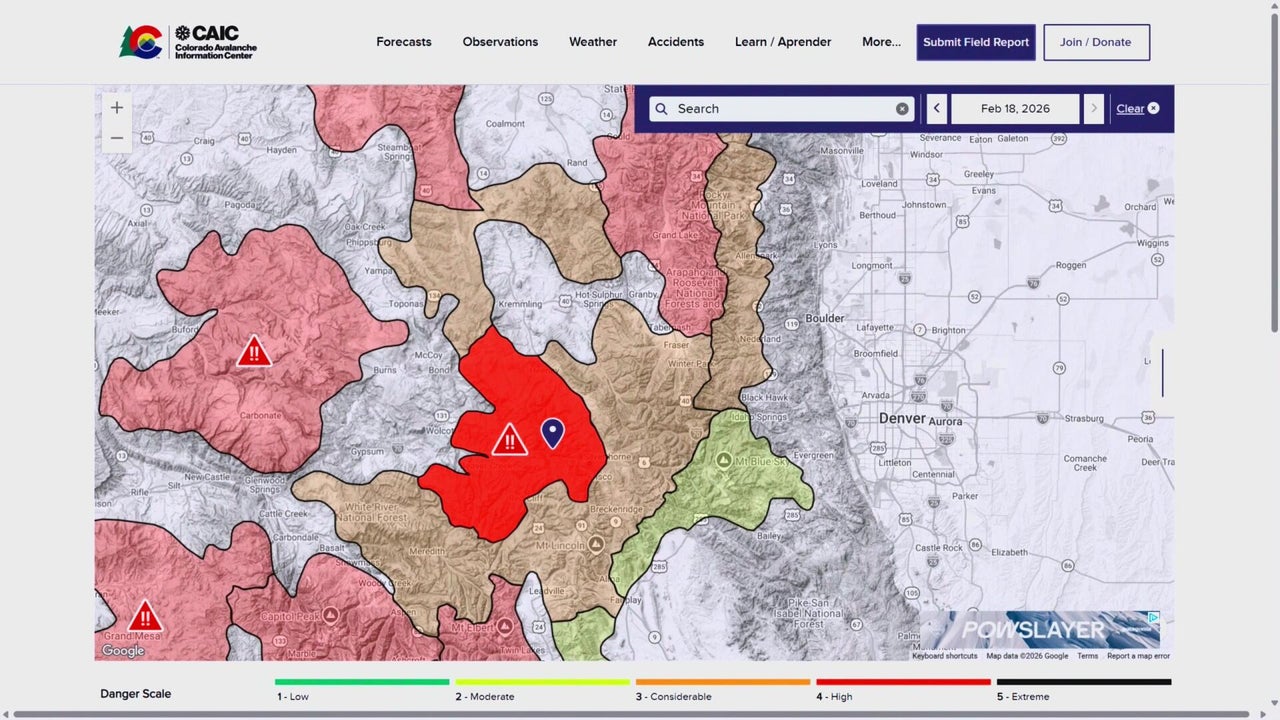Click the map zoom out minus button

pyautogui.click(x=117, y=138)
